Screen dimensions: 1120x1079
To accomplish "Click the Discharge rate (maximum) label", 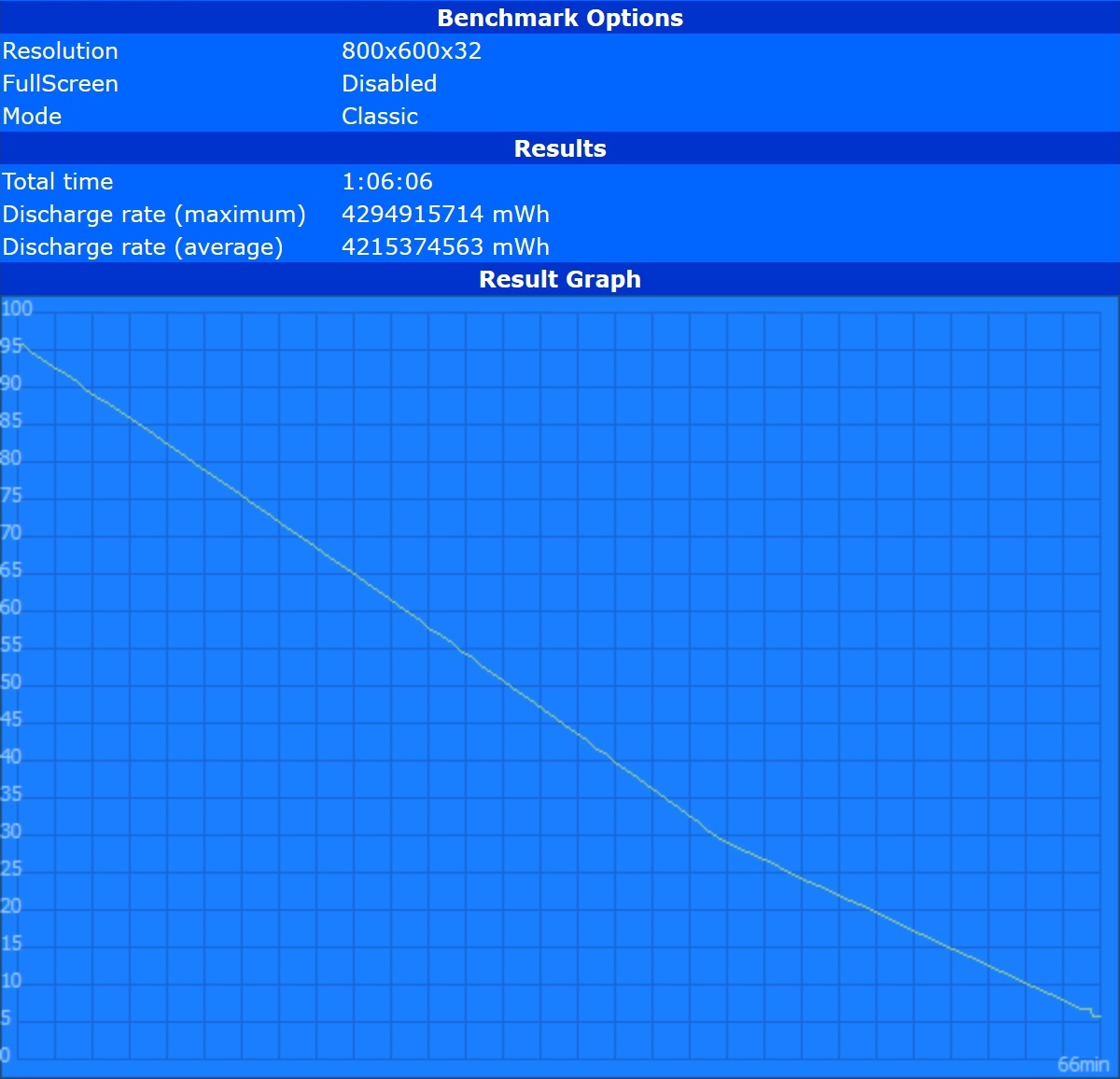I will 154,214.
